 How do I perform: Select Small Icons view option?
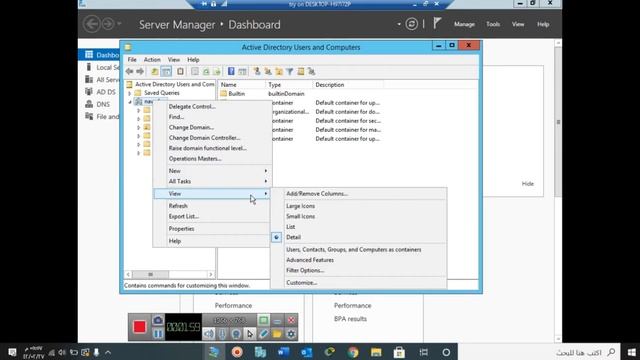coord(300,216)
